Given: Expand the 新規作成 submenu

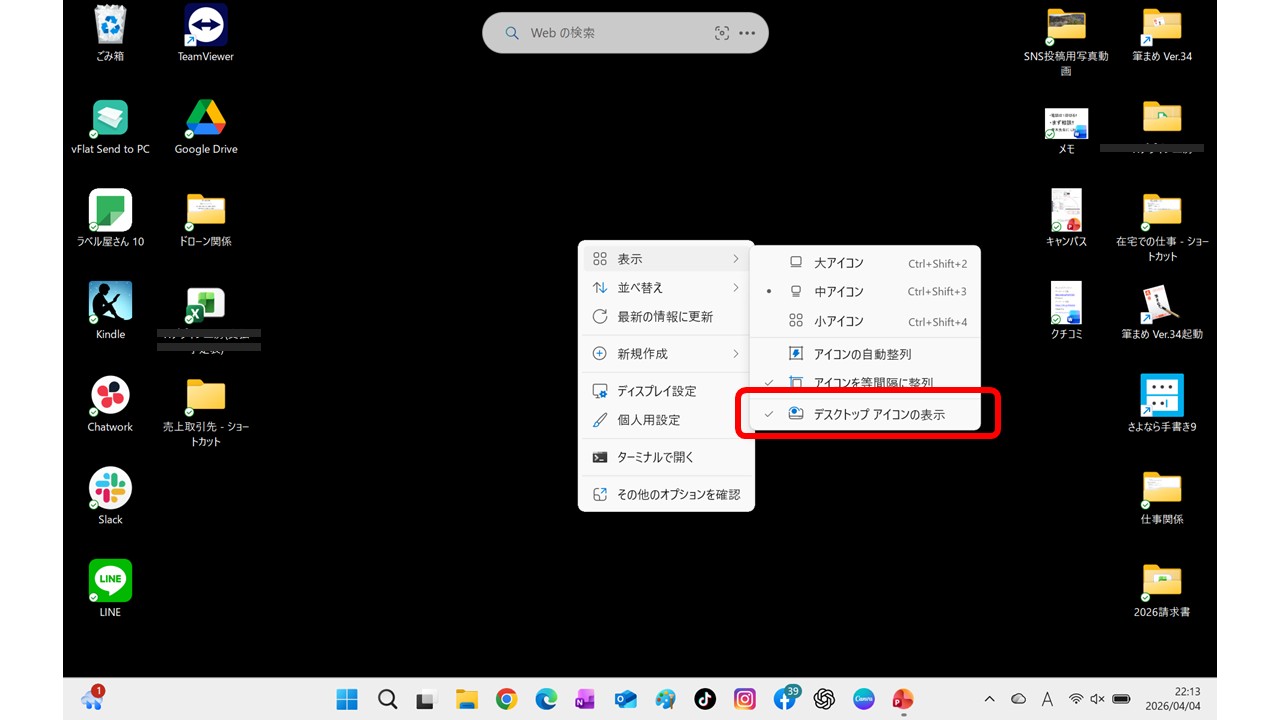Looking at the screenshot, I should [x=666, y=354].
